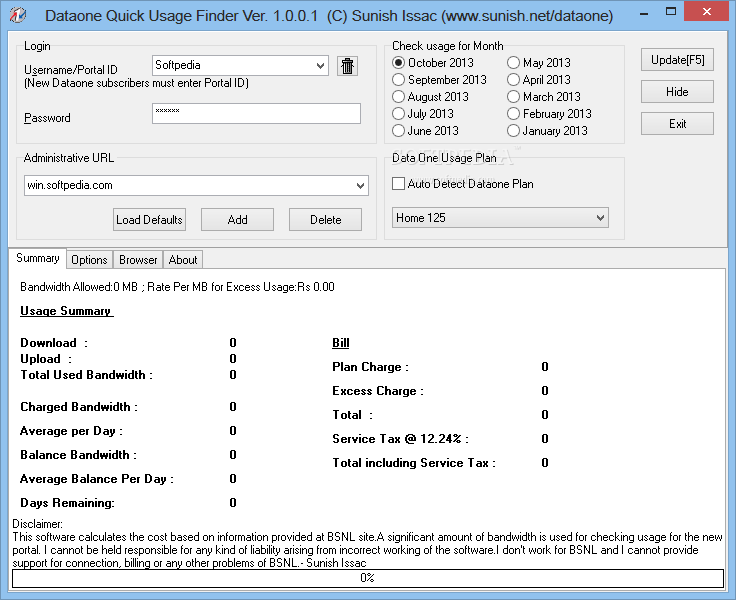The width and height of the screenshot is (736, 600).
Task: Click the 0% progress bar
Action: pos(368,578)
